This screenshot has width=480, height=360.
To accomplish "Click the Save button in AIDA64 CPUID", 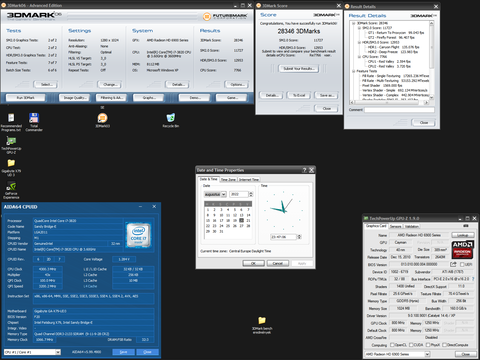I will click(x=123, y=352).
